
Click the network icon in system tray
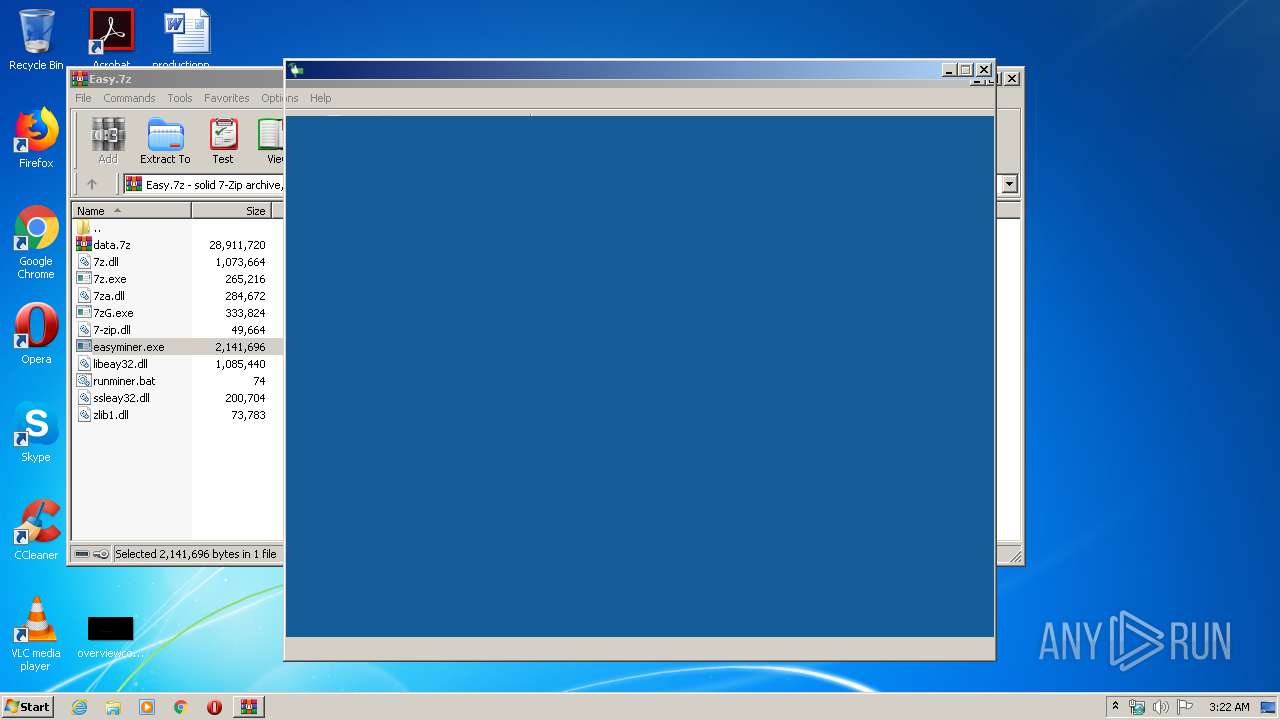(x=1137, y=707)
